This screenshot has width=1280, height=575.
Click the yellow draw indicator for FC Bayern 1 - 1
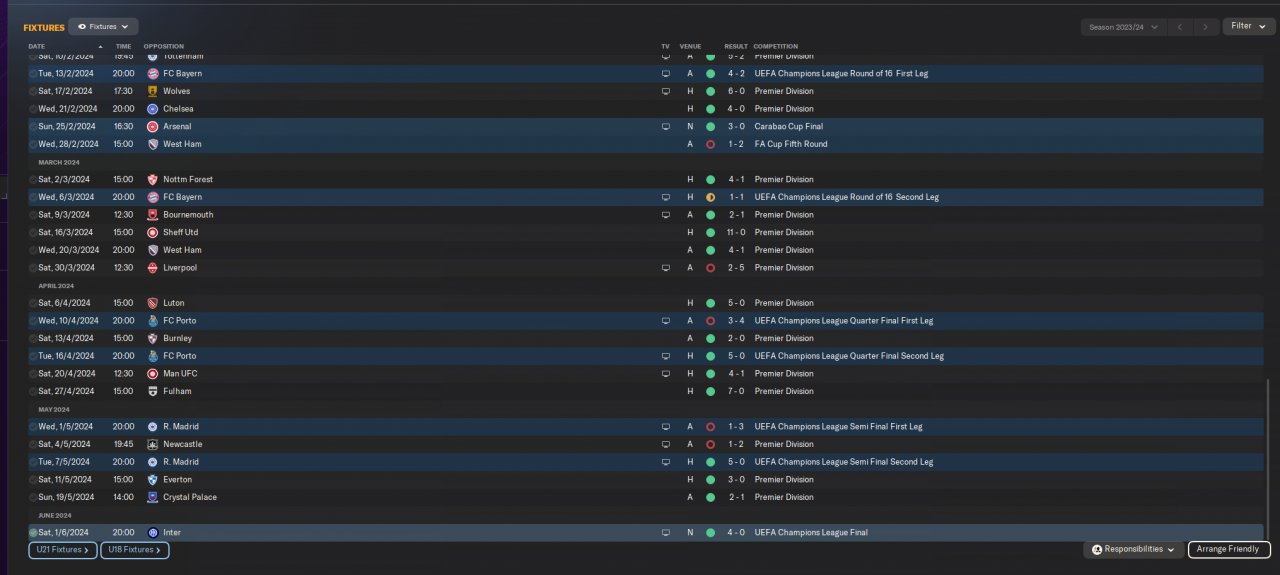(710, 197)
